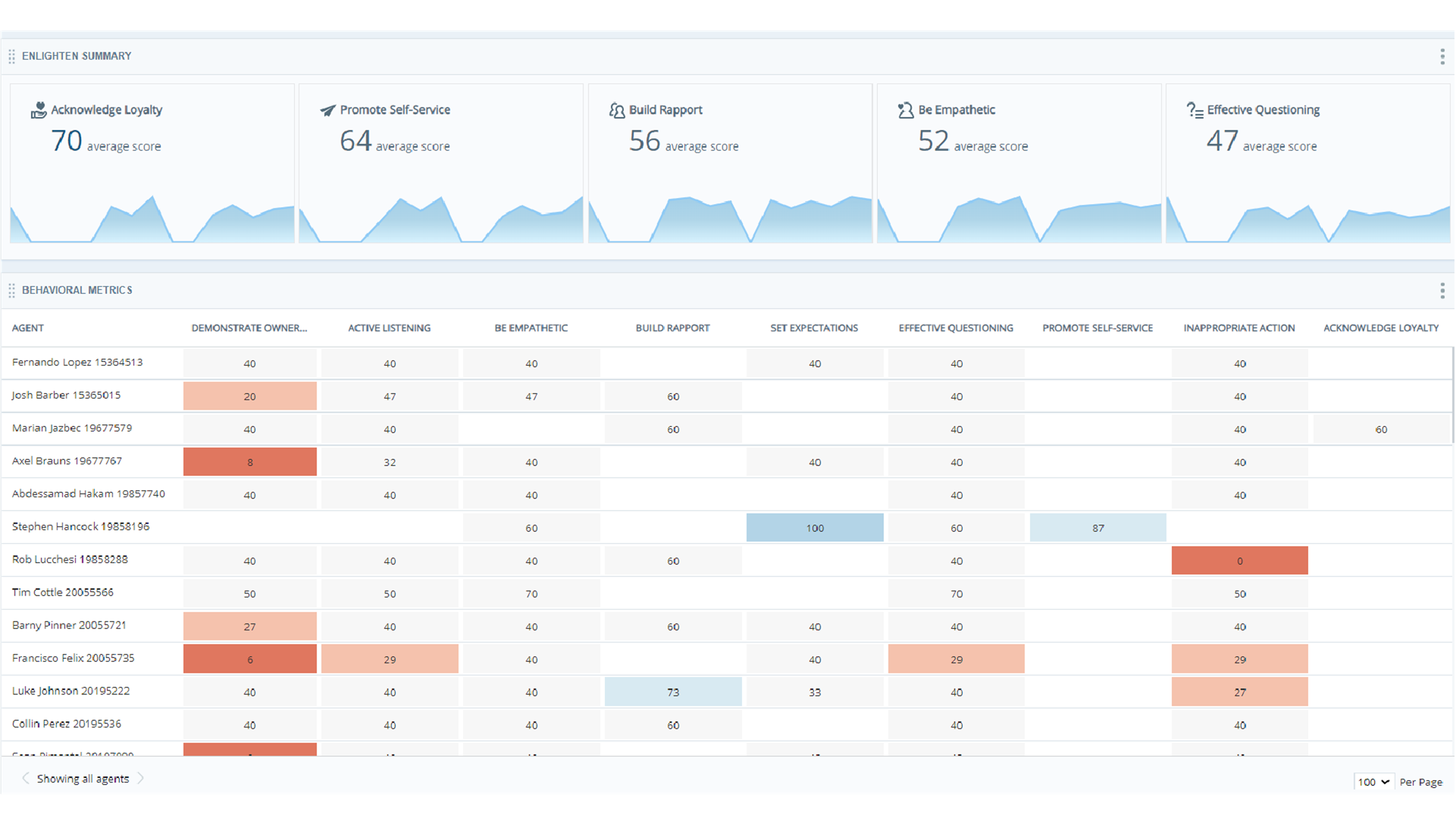
Task: Advance to next agents page with right chevron
Action: pos(141,778)
